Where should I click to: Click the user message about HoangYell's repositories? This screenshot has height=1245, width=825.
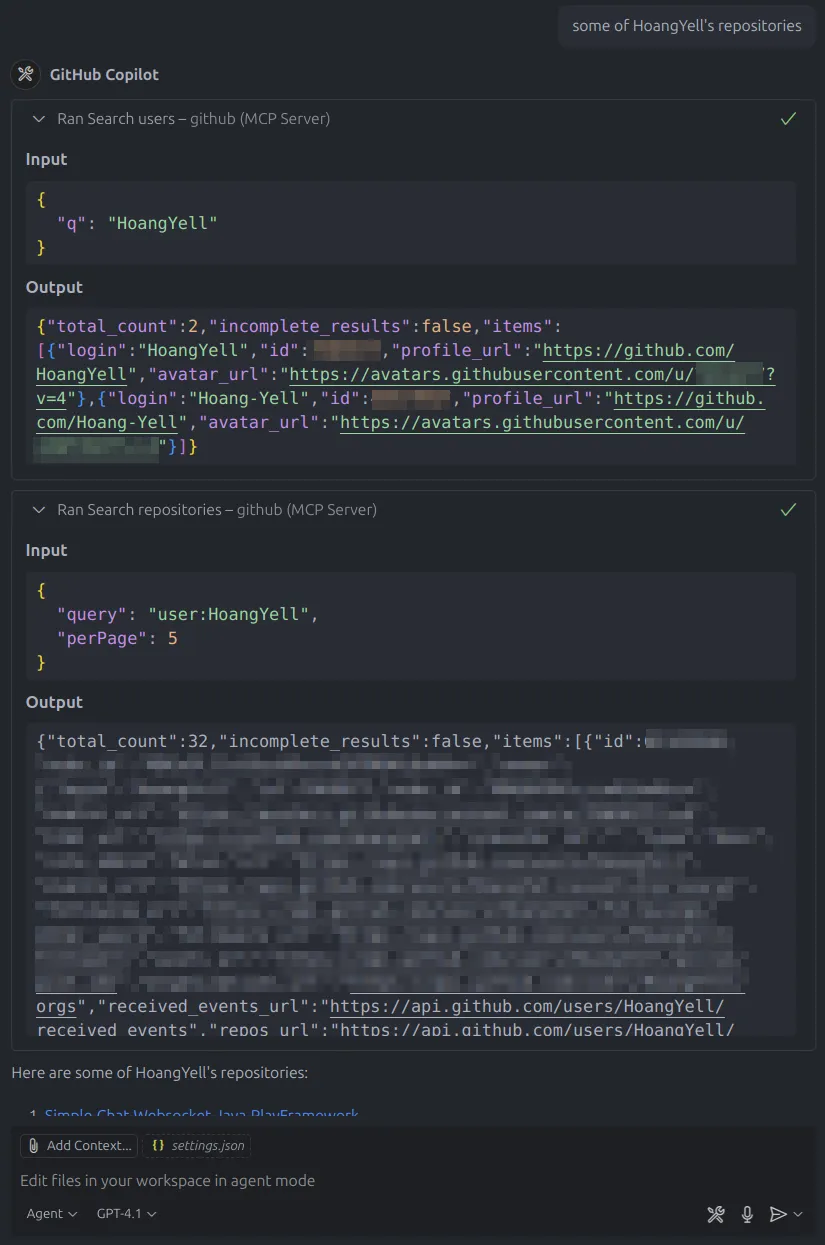tap(686, 26)
